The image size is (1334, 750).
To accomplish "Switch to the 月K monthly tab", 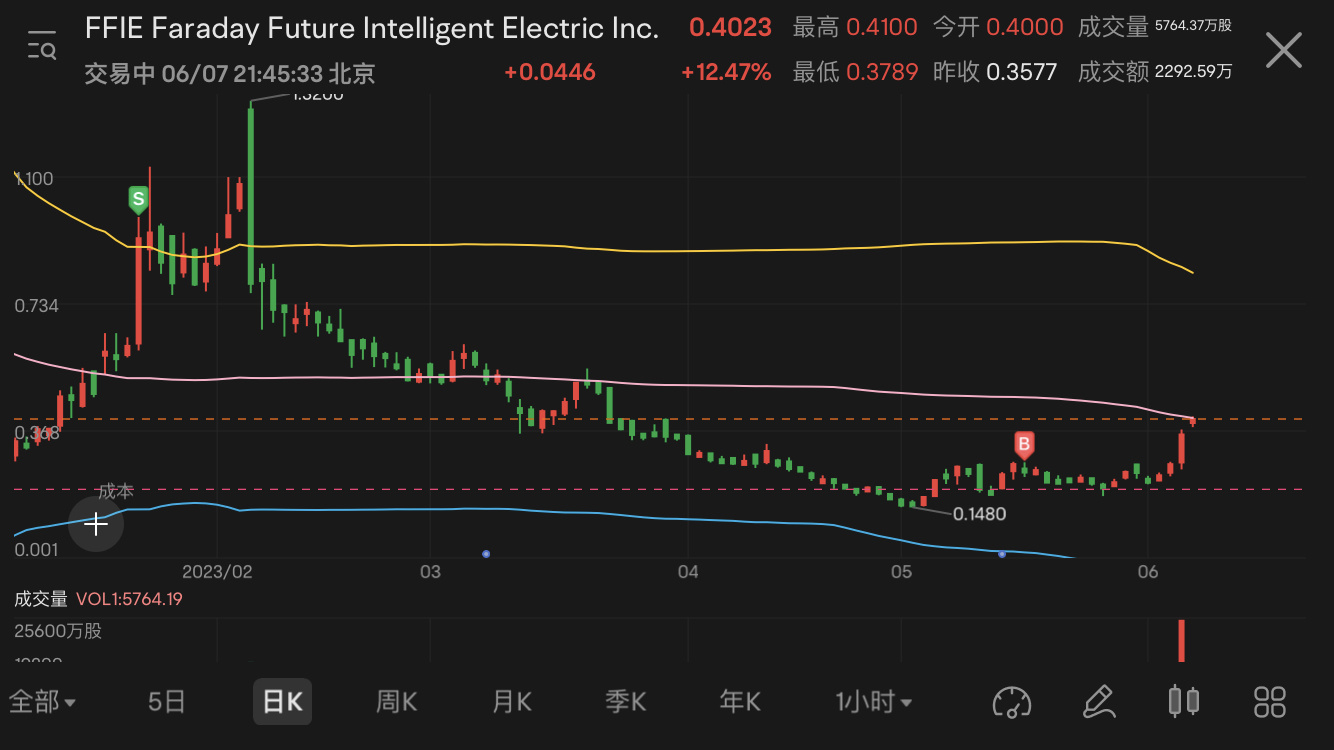I will point(511,702).
